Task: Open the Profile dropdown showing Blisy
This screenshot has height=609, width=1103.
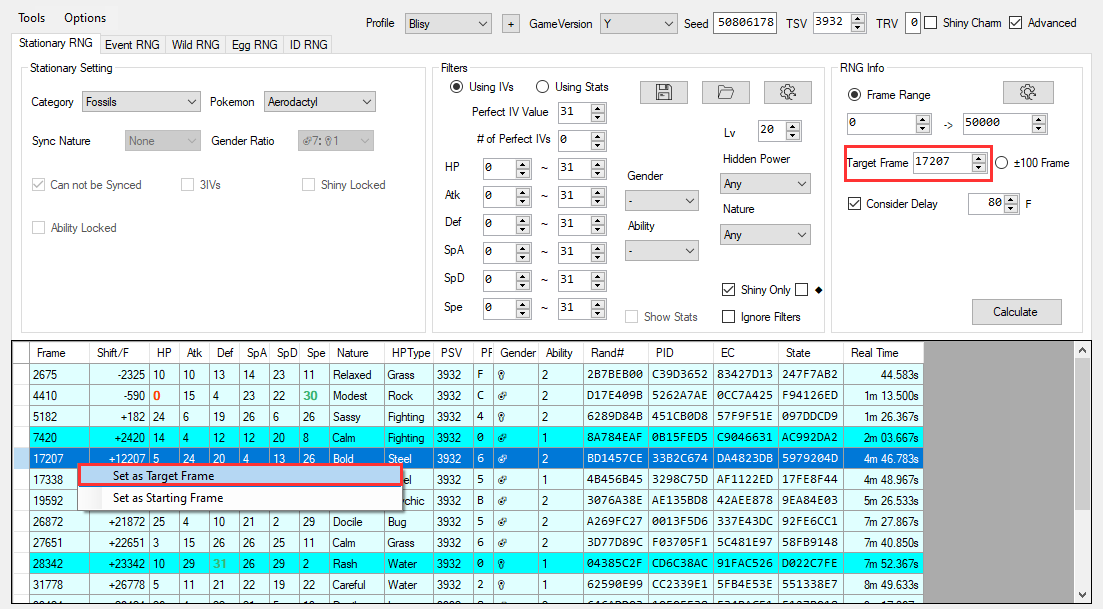Action: click(x=448, y=24)
